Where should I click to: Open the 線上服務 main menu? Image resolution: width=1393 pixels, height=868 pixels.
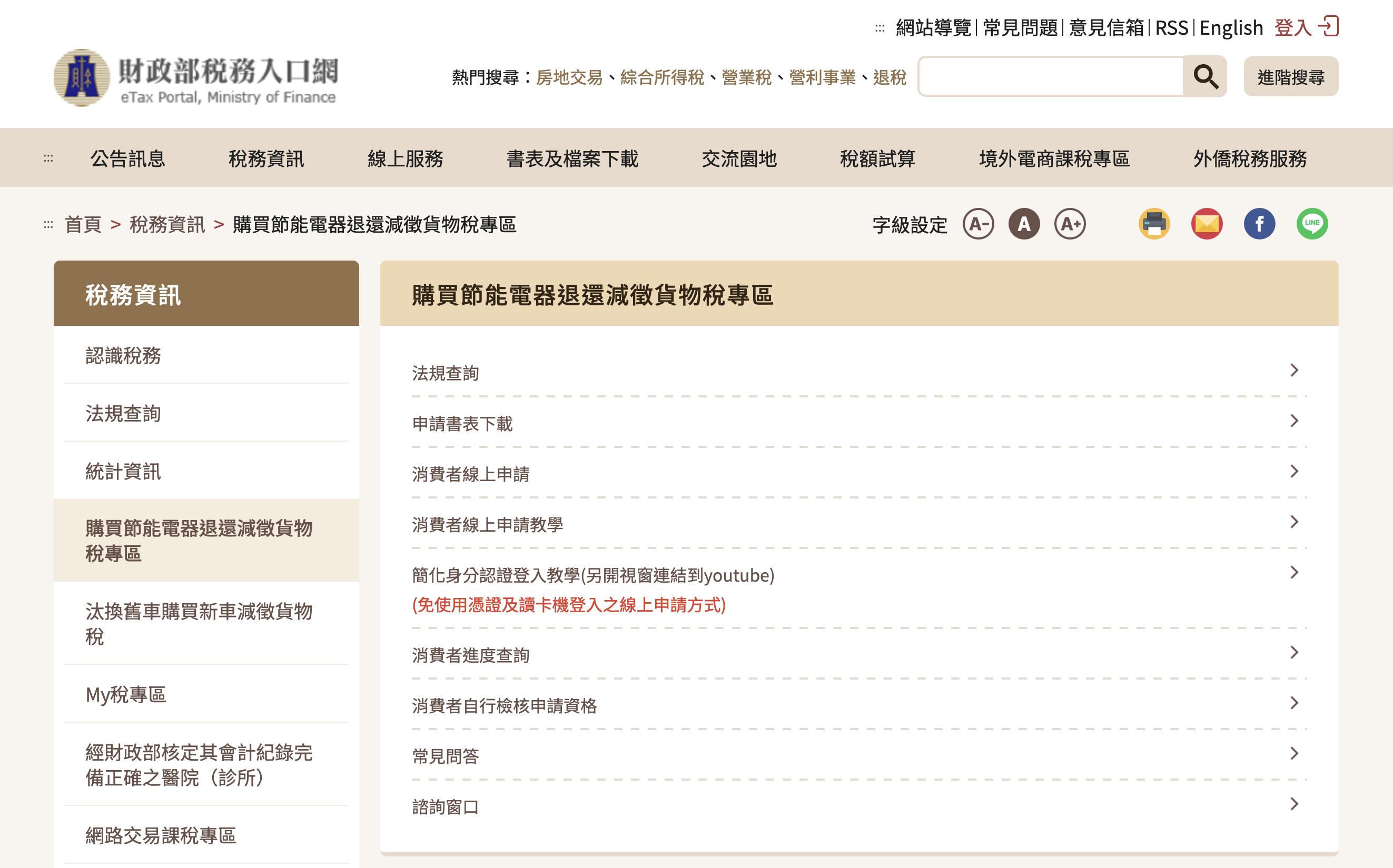pyautogui.click(x=406, y=158)
